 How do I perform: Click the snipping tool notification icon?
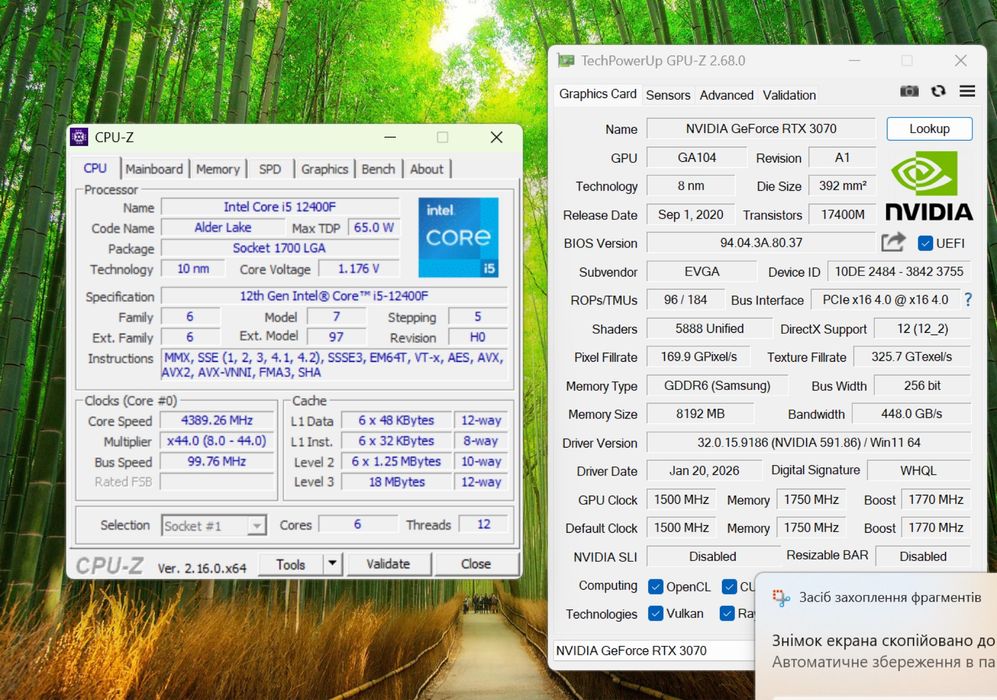pyautogui.click(x=781, y=598)
